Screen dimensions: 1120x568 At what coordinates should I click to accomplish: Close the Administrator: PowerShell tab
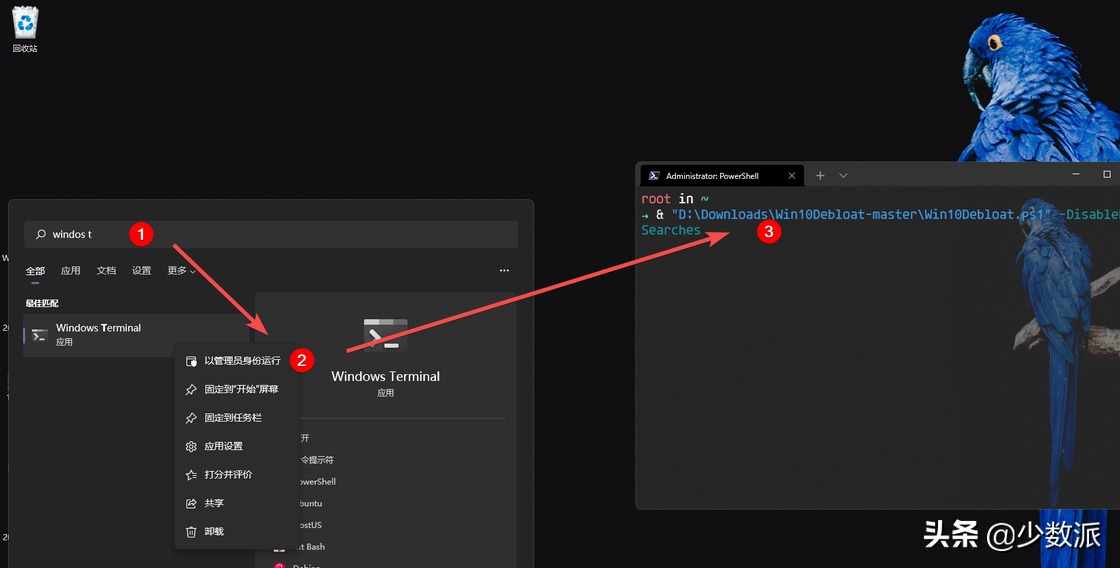[791, 176]
